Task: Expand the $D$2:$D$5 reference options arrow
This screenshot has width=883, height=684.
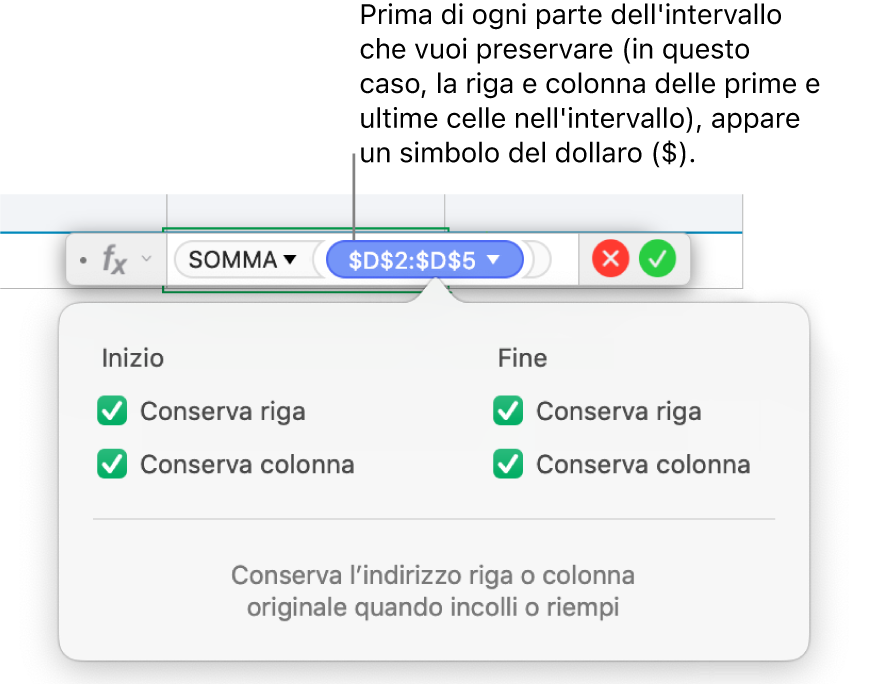Action: coord(493,260)
